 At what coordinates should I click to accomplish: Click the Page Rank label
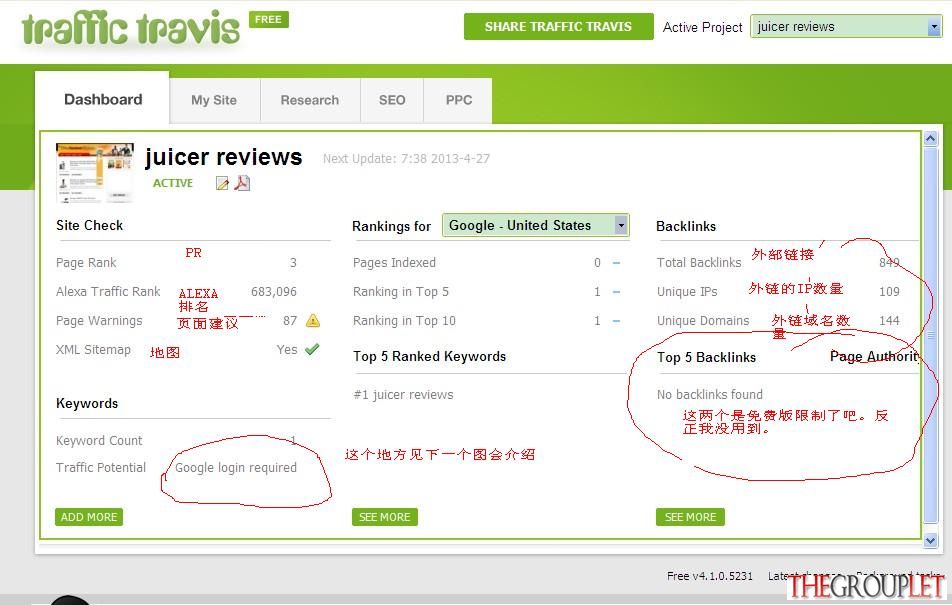pyautogui.click(x=86, y=262)
